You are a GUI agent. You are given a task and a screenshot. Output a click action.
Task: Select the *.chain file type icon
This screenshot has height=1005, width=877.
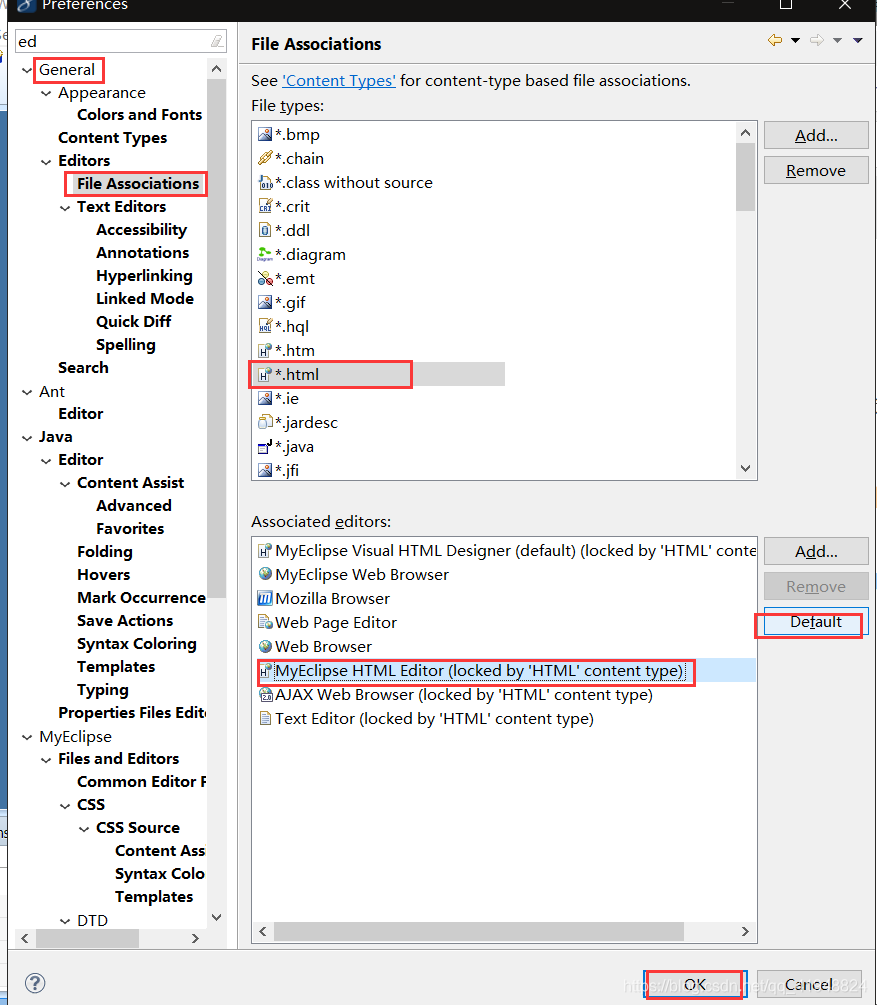265,158
